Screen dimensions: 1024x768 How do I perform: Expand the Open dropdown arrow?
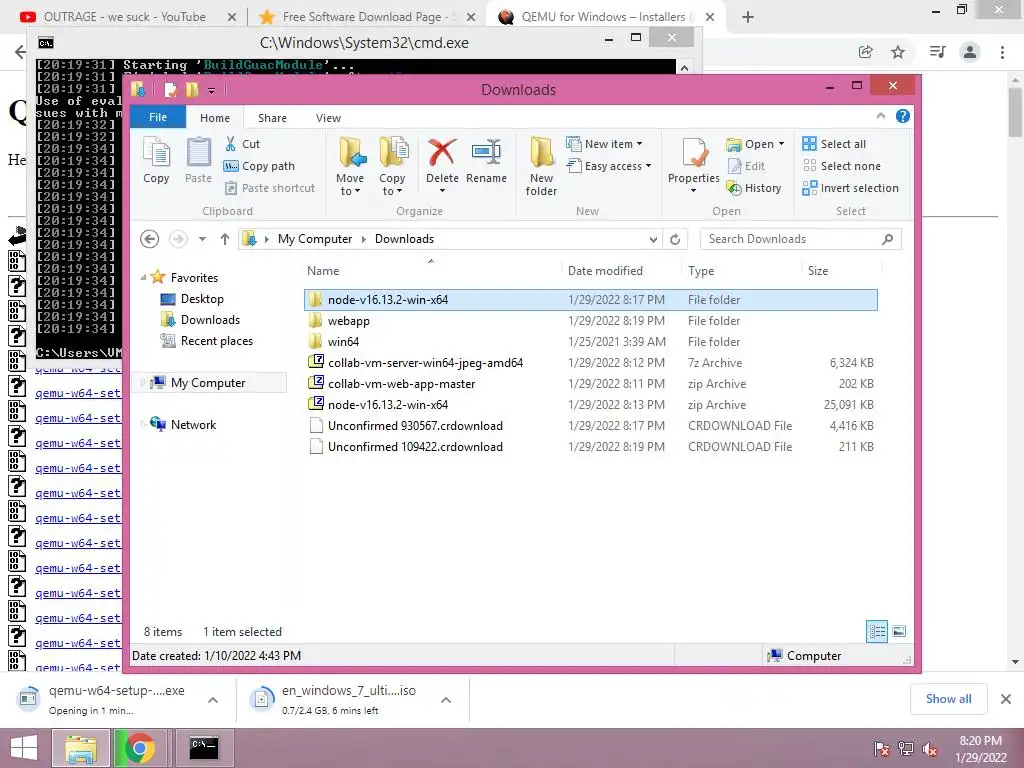coord(781,144)
